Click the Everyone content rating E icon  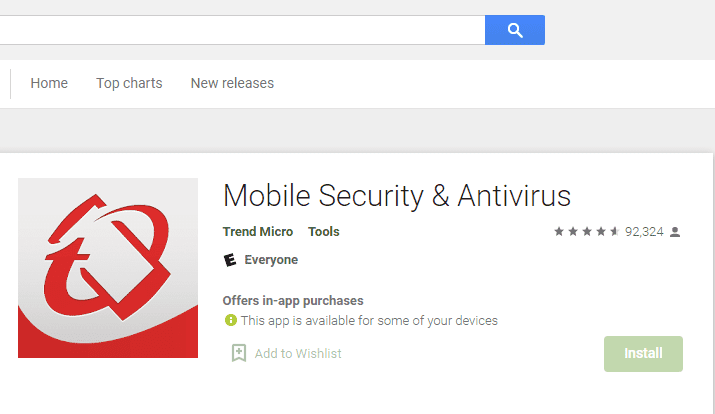230,260
